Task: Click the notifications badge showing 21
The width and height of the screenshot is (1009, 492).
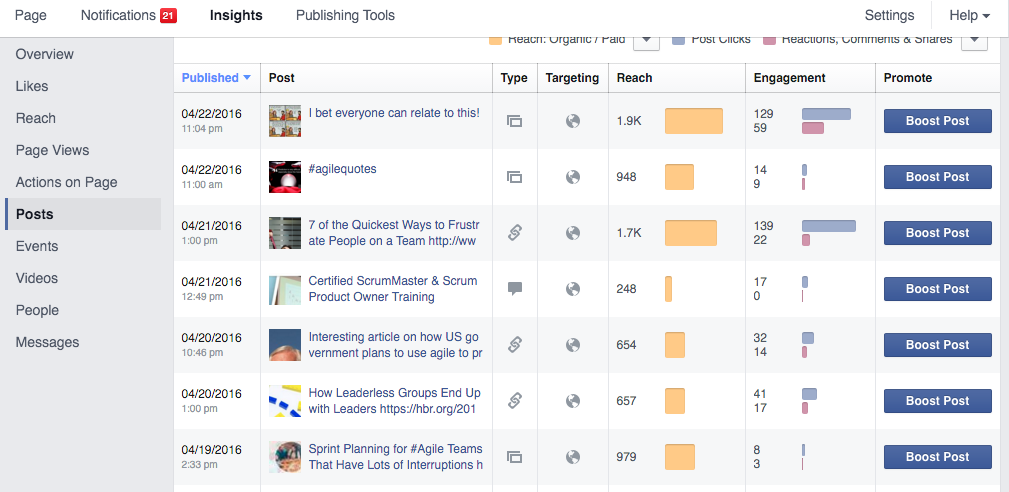Action: point(168,16)
